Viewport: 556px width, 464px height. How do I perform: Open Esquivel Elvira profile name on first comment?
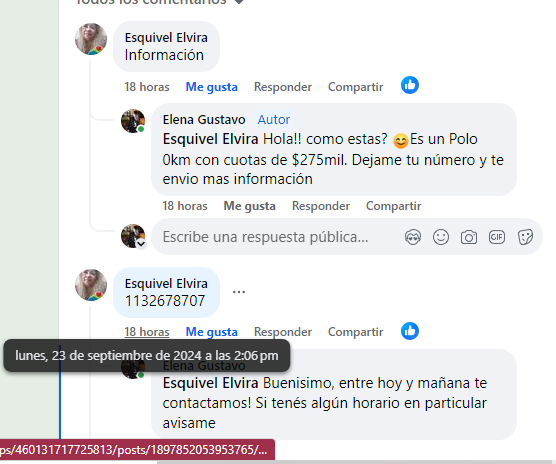(166, 38)
